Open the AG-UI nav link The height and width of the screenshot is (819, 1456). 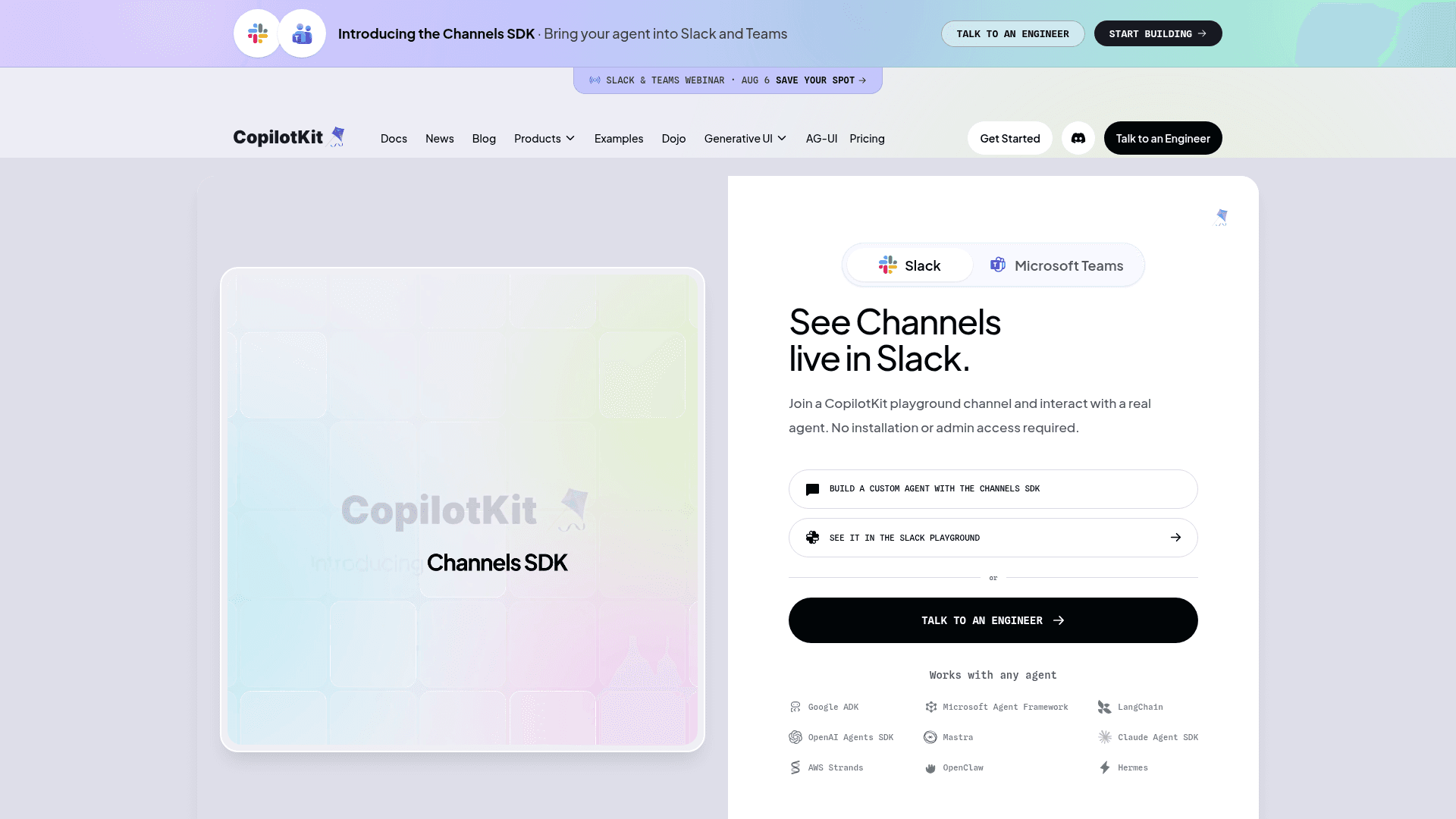coord(821,138)
